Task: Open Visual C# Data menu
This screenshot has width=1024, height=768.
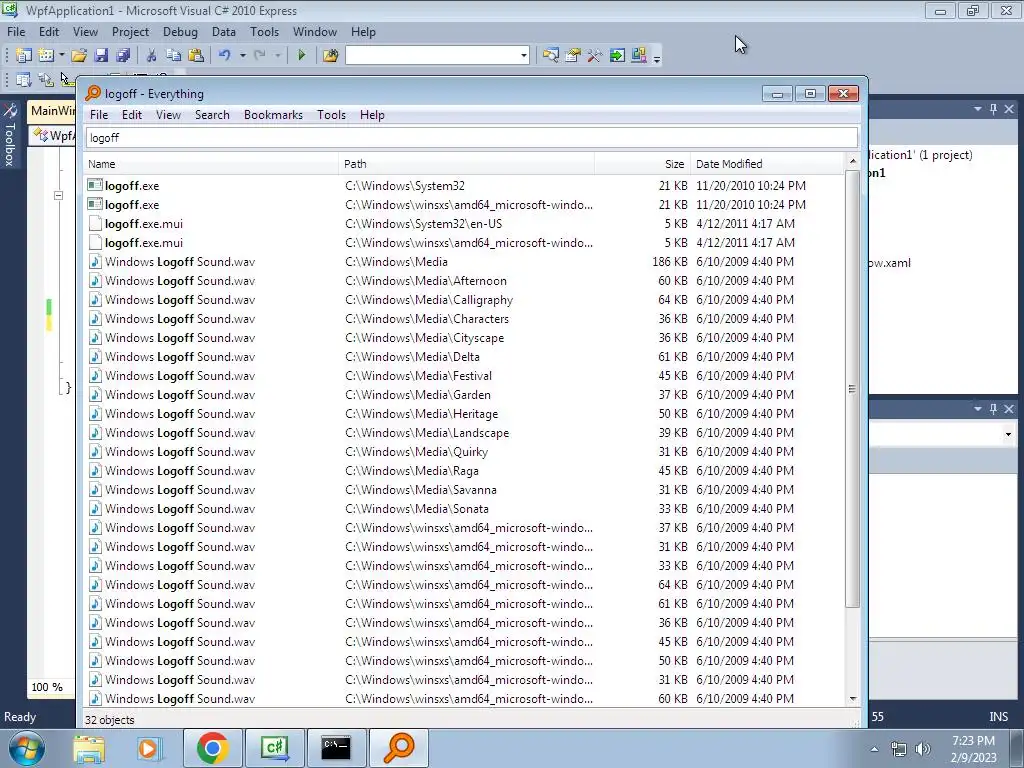Action: click(x=223, y=31)
